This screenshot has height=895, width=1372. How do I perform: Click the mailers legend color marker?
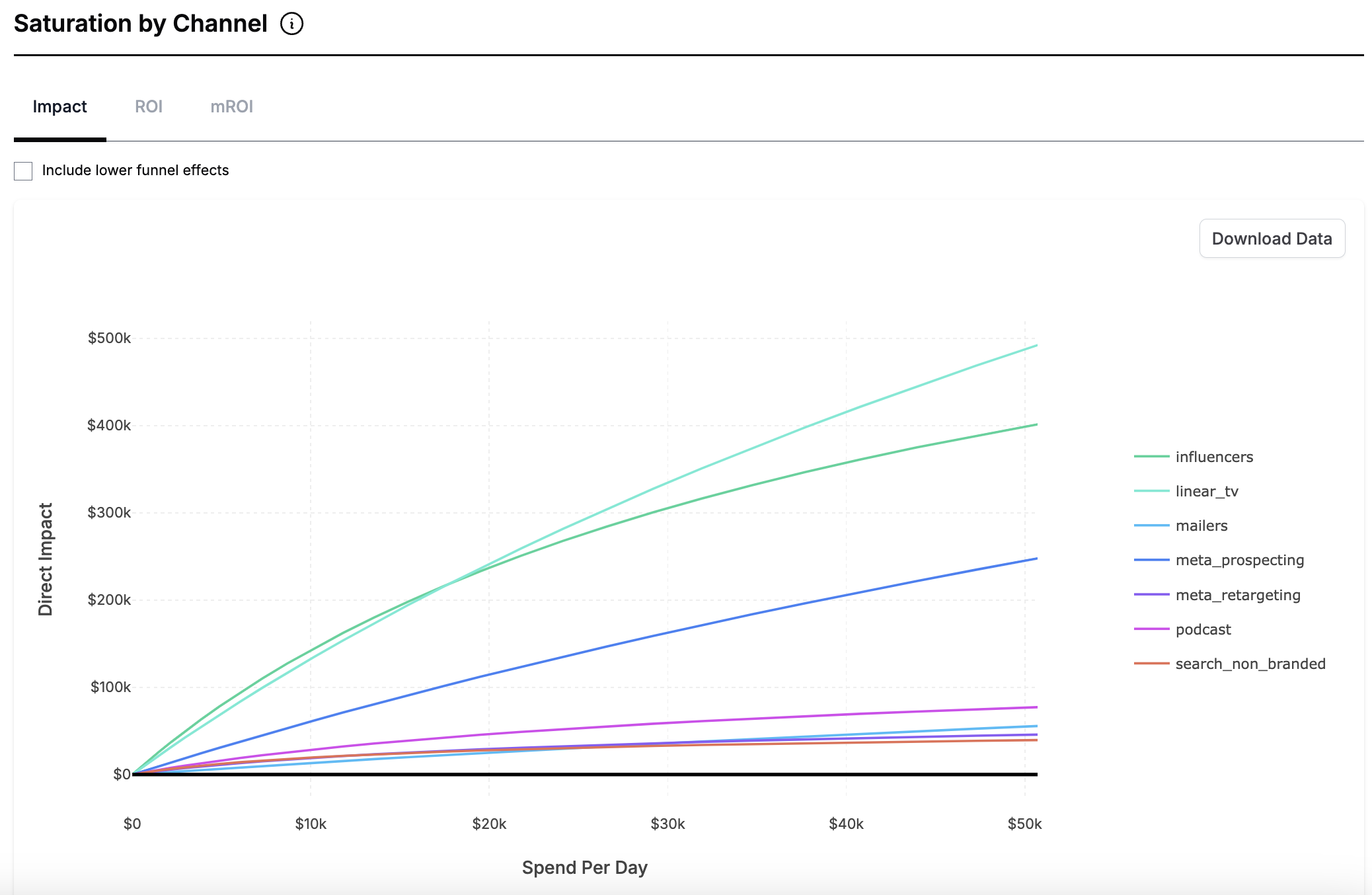[1151, 525]
